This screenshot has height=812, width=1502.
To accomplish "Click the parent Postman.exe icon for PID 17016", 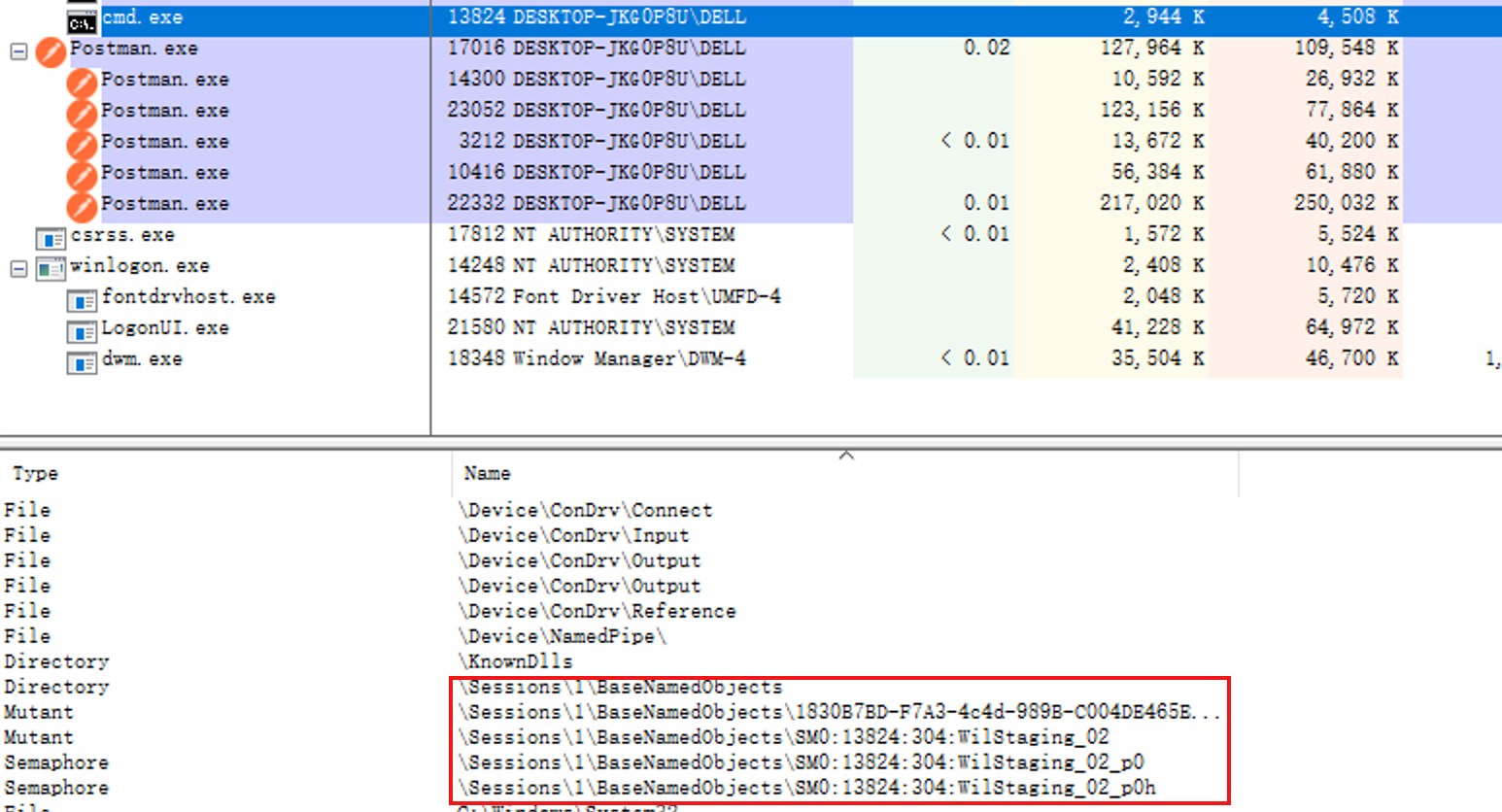I will click(51, 51).
